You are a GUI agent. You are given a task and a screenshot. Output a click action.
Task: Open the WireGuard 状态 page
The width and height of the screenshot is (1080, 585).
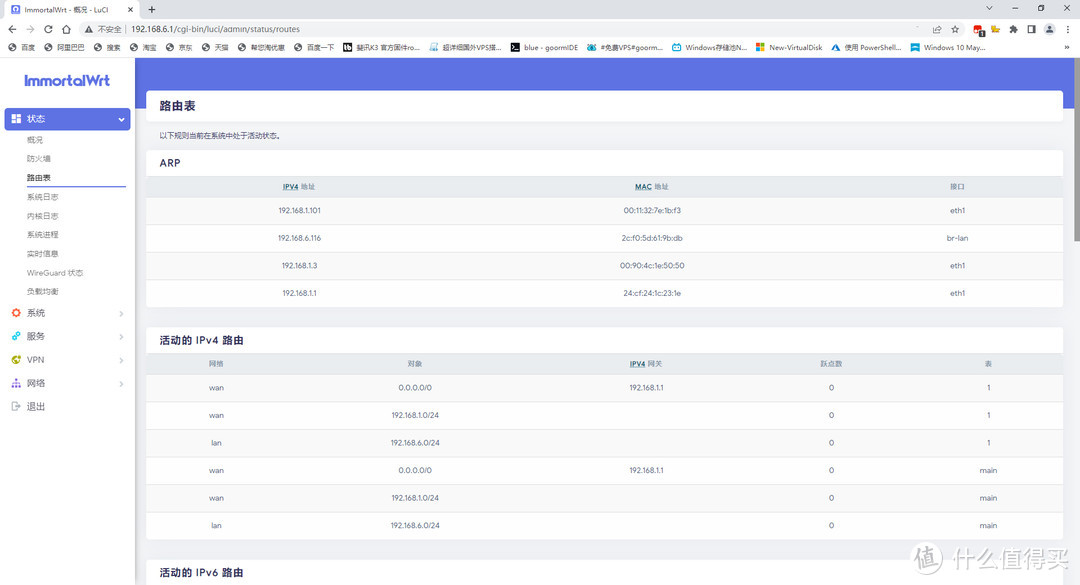[55, 273]
